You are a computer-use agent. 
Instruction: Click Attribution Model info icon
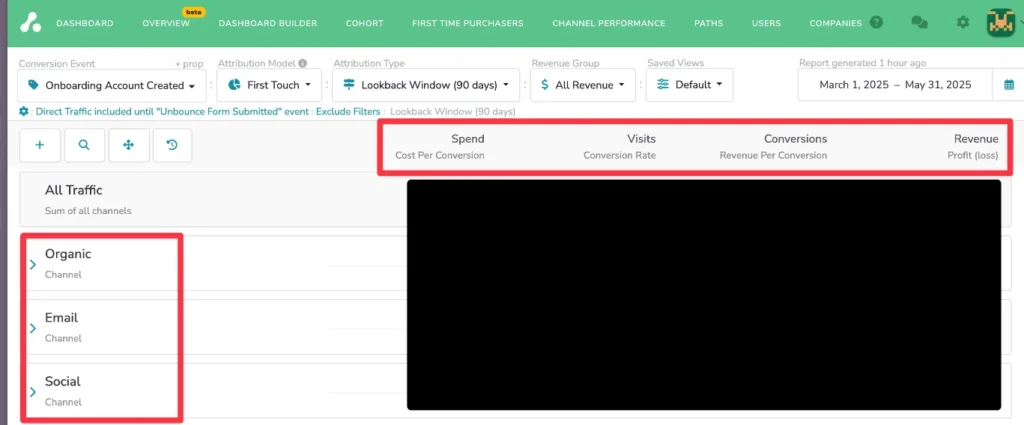302,63
